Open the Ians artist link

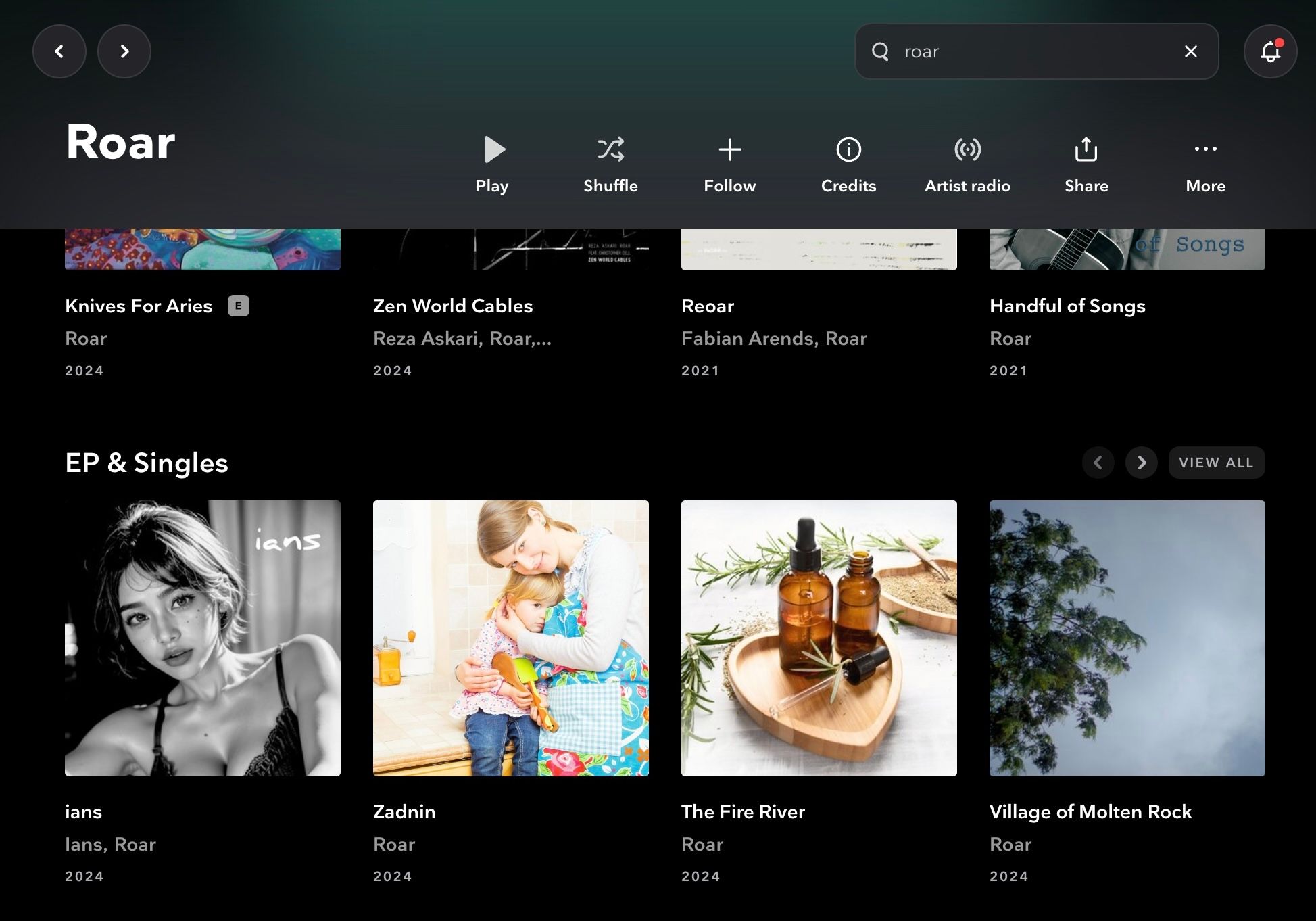click(84, 844)
